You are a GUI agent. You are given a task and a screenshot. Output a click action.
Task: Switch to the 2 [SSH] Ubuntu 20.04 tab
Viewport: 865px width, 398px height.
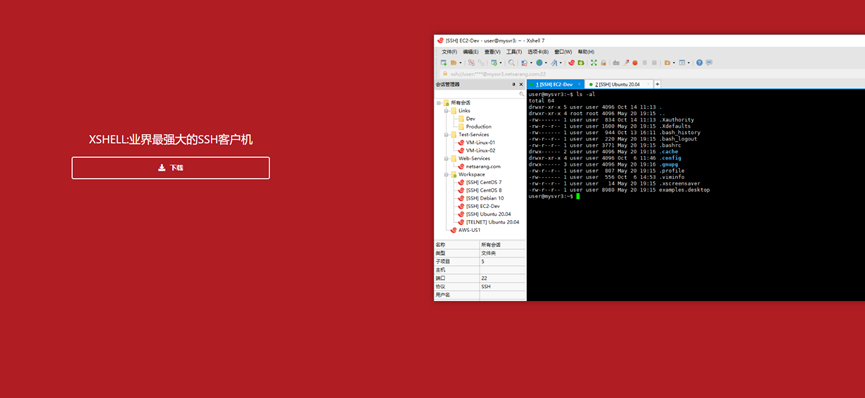pyautogui.click(x=618, y=84)
